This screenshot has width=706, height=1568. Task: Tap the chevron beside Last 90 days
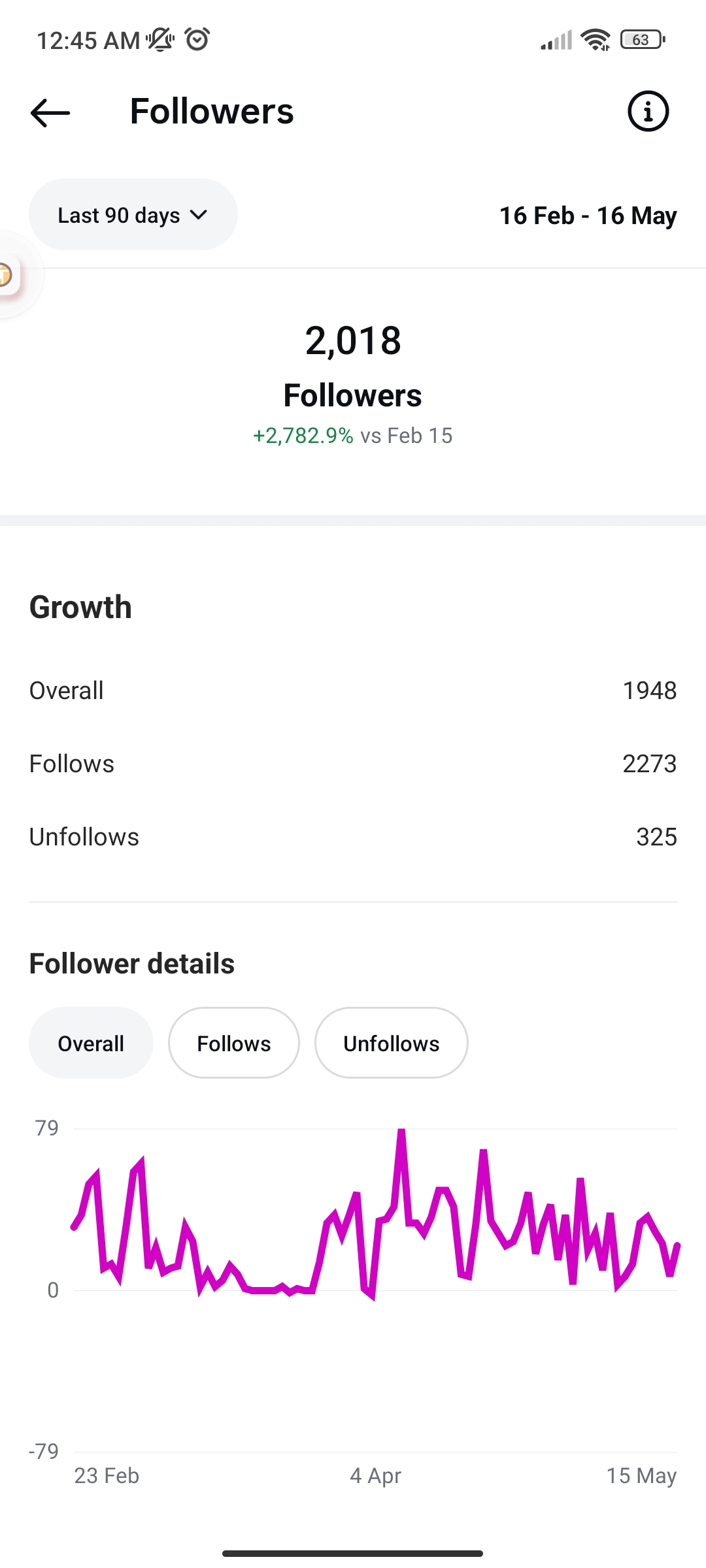click(x=198, y=215)
